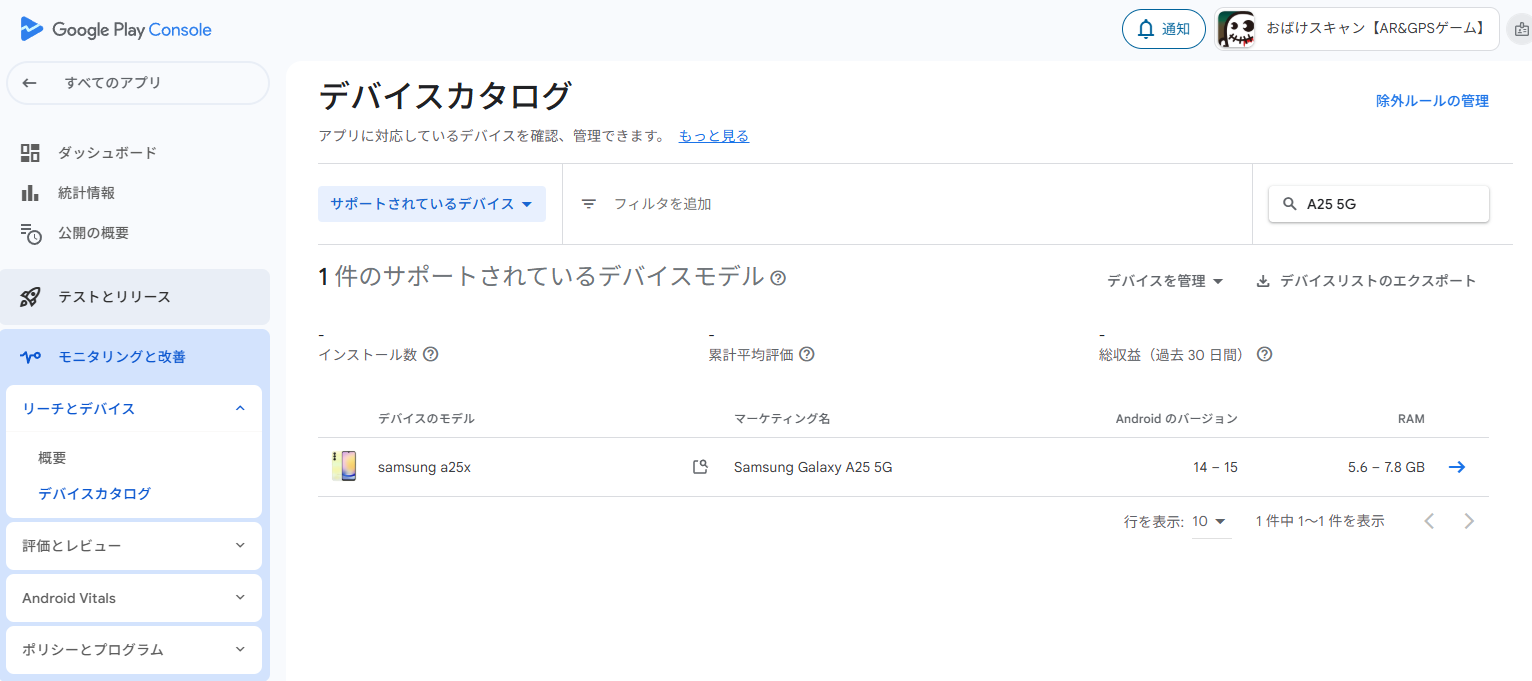Screen dimensions: 1532x681
Task: Click the filter icon to add filter
Action: pos(589,204)
